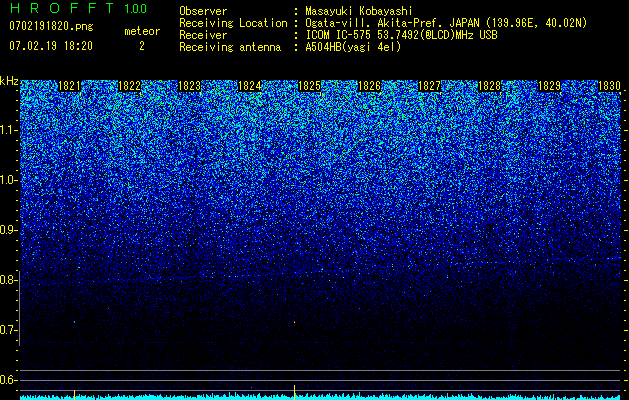The image size is (629, 400).
Task: Click the HROFFT 1.0.0 title text
Action: [79, 8]
